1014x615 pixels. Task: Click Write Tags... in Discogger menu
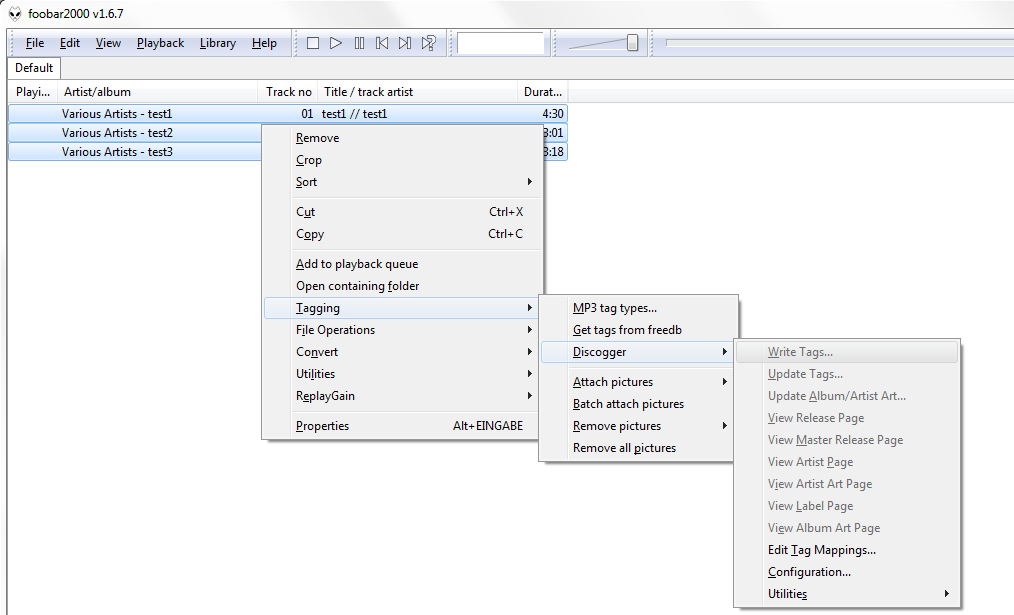[x=847, y=352]
